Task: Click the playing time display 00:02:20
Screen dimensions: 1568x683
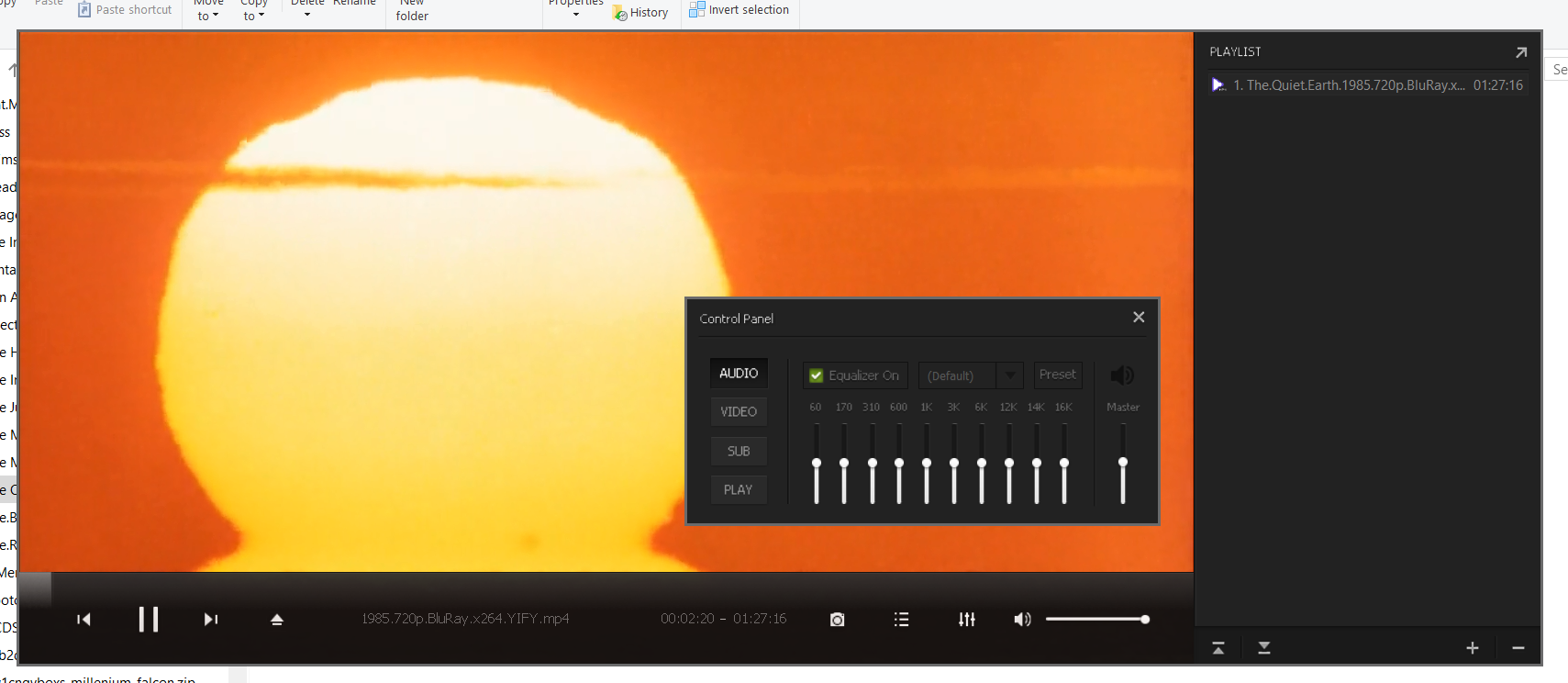Action: (687, 619)
